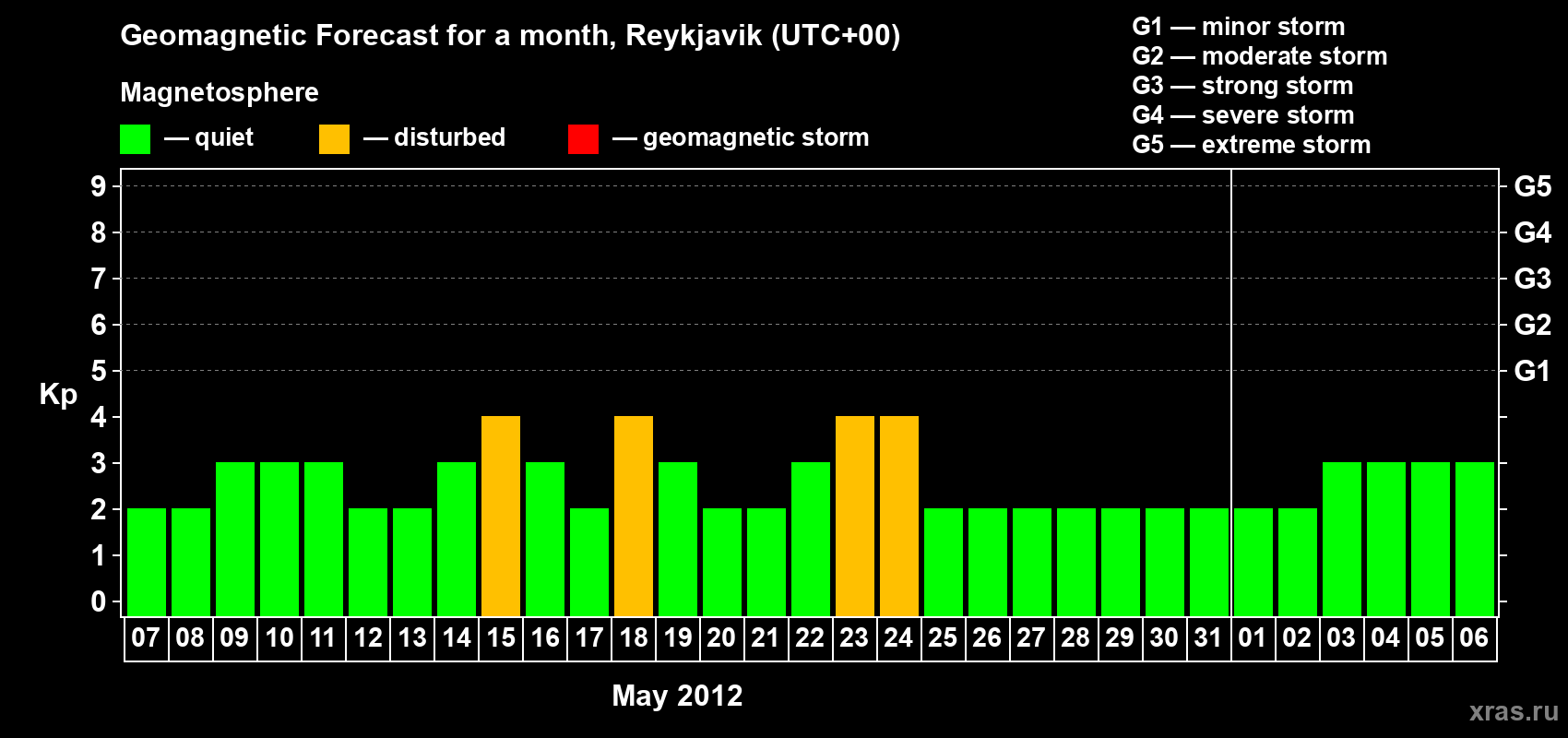Click the green bar for day 16
This screenshot has width=1568, height=738.
tap(545, 539)
